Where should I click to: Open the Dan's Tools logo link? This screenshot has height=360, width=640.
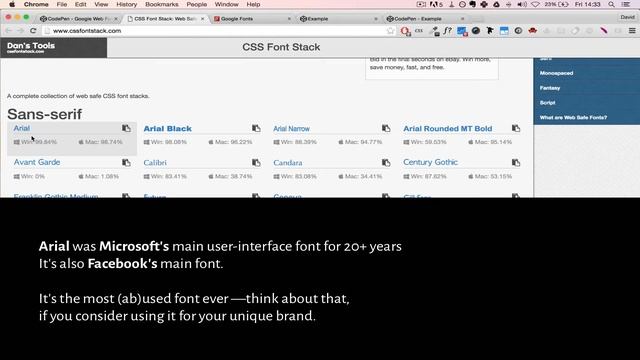point(31,47)
